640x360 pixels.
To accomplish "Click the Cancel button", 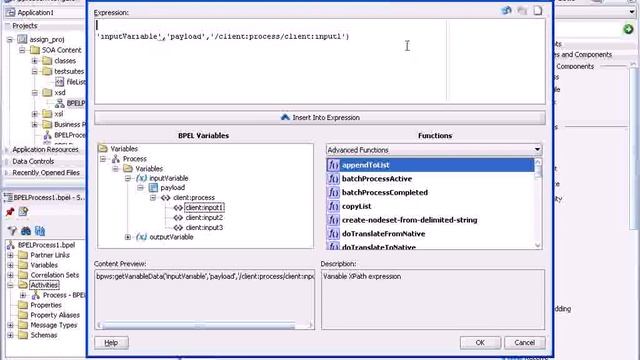I will click(x=524, y=343).
